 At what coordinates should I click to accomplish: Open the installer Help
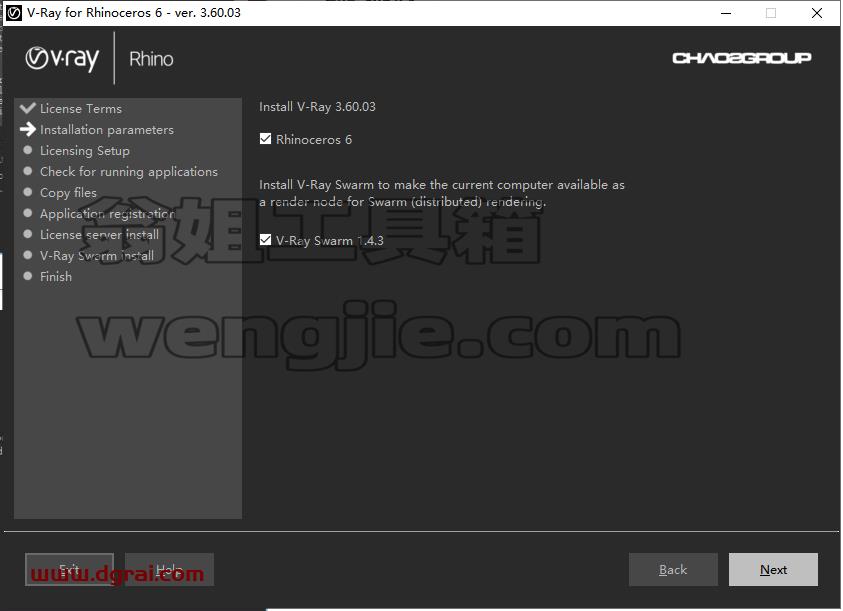coord(169,570)
